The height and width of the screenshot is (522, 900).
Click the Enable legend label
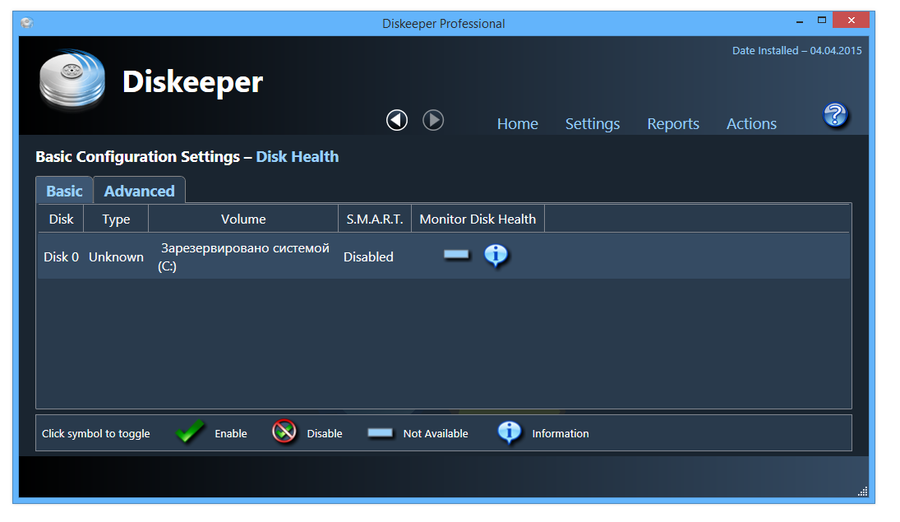pos(231,434)
